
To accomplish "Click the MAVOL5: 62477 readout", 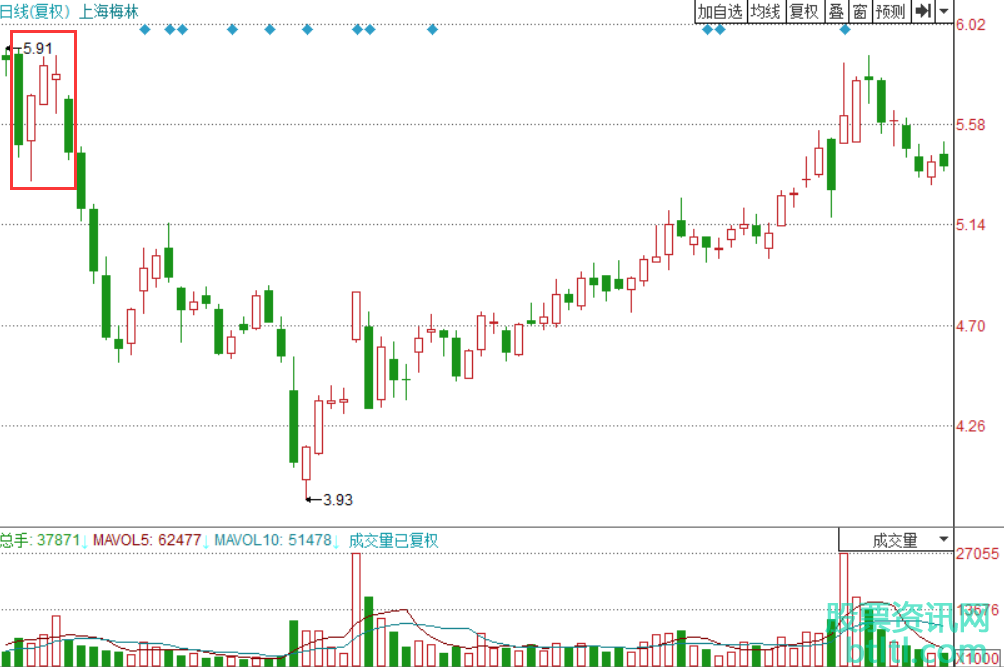I will click(x=147, y=540).
